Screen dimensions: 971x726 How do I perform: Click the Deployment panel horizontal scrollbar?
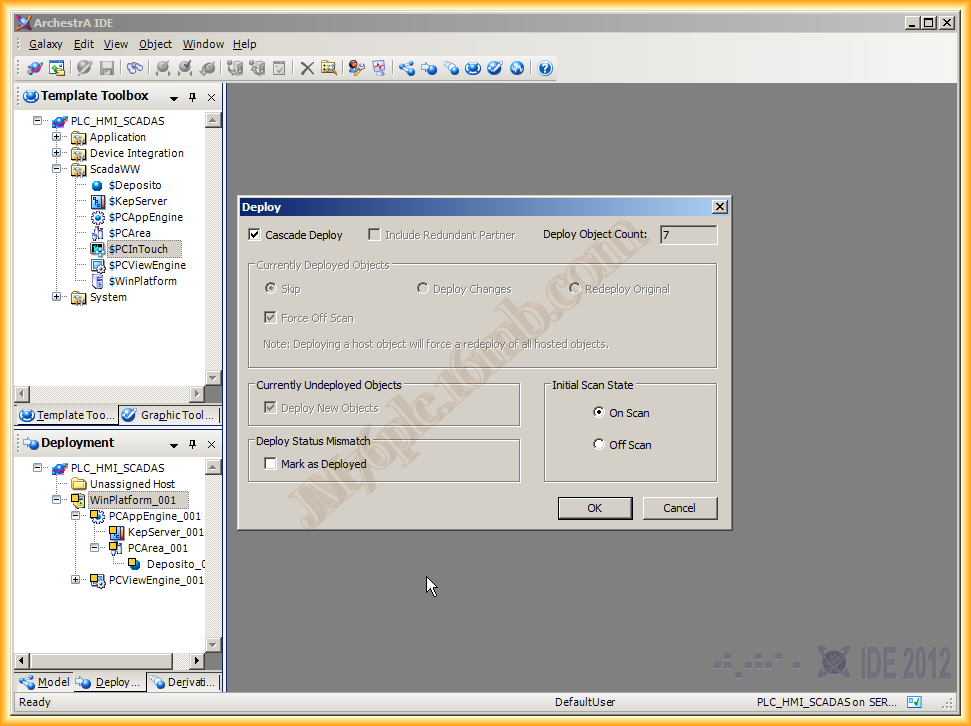point(100,661)
